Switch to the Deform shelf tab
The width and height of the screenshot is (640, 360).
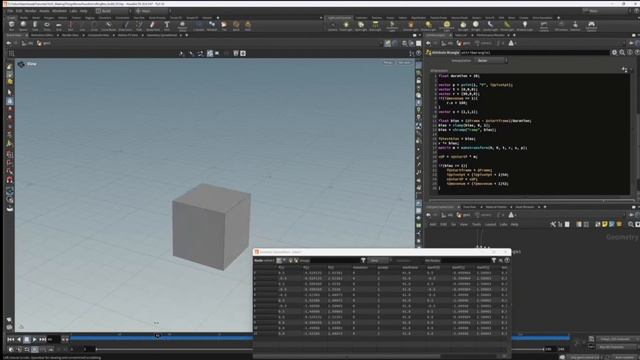[62, 18]
